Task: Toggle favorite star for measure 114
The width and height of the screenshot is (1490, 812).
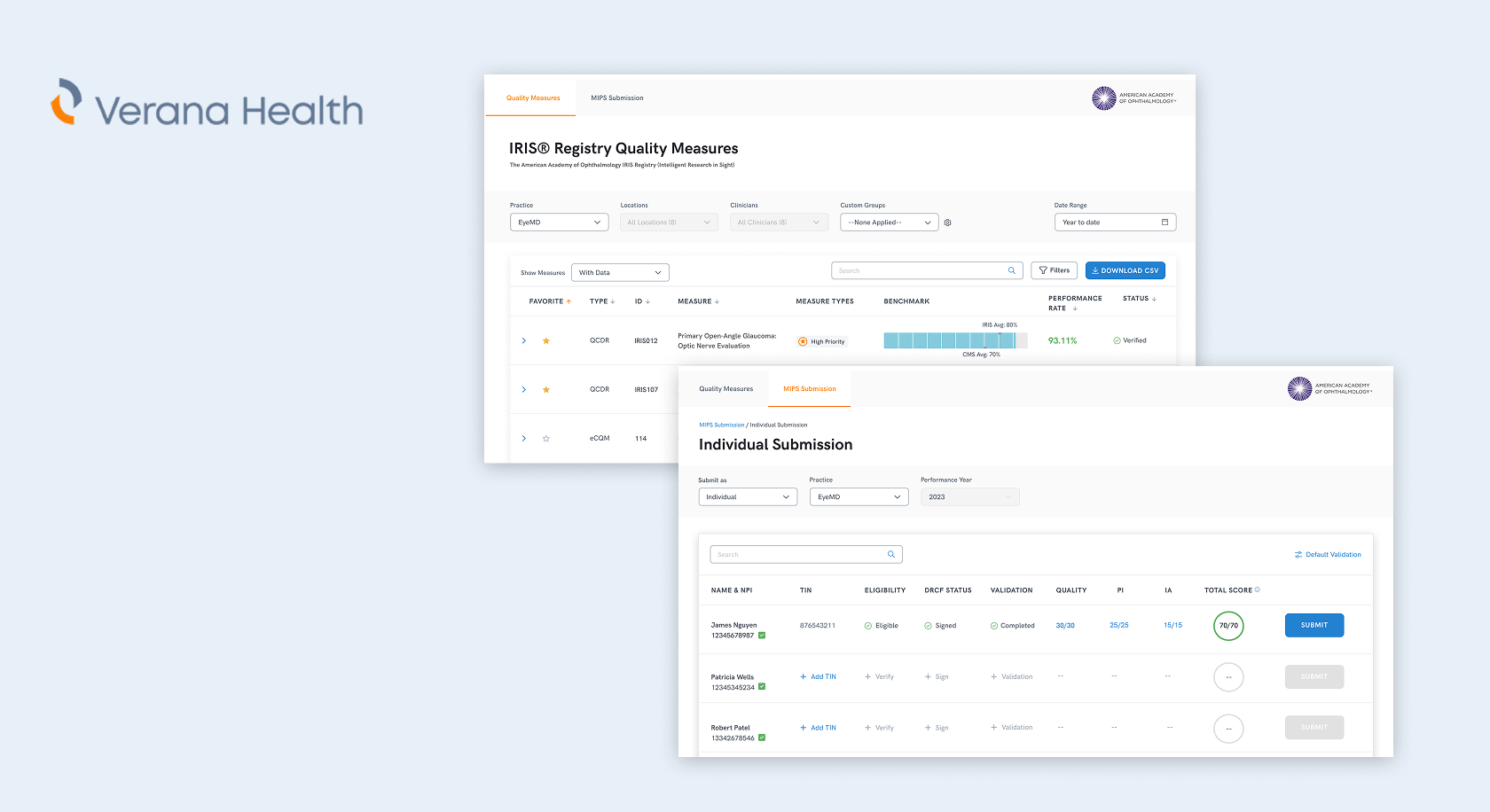Action: pos(546,438)
